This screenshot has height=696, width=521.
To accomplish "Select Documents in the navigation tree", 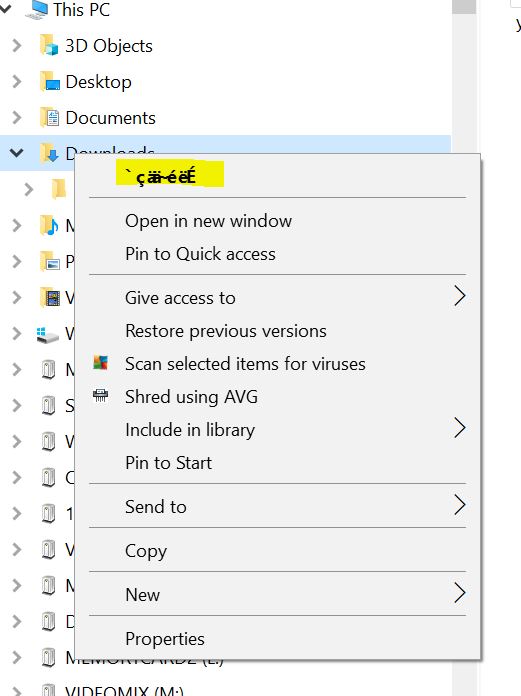I will pyautogui.click(x=110, y=118).
